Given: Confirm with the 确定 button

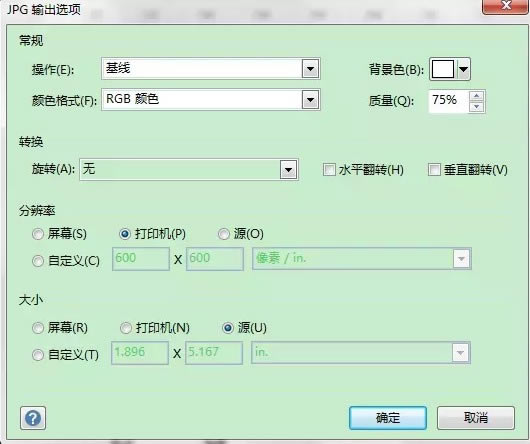Looking at the screenshot, I should coord(388,418).
